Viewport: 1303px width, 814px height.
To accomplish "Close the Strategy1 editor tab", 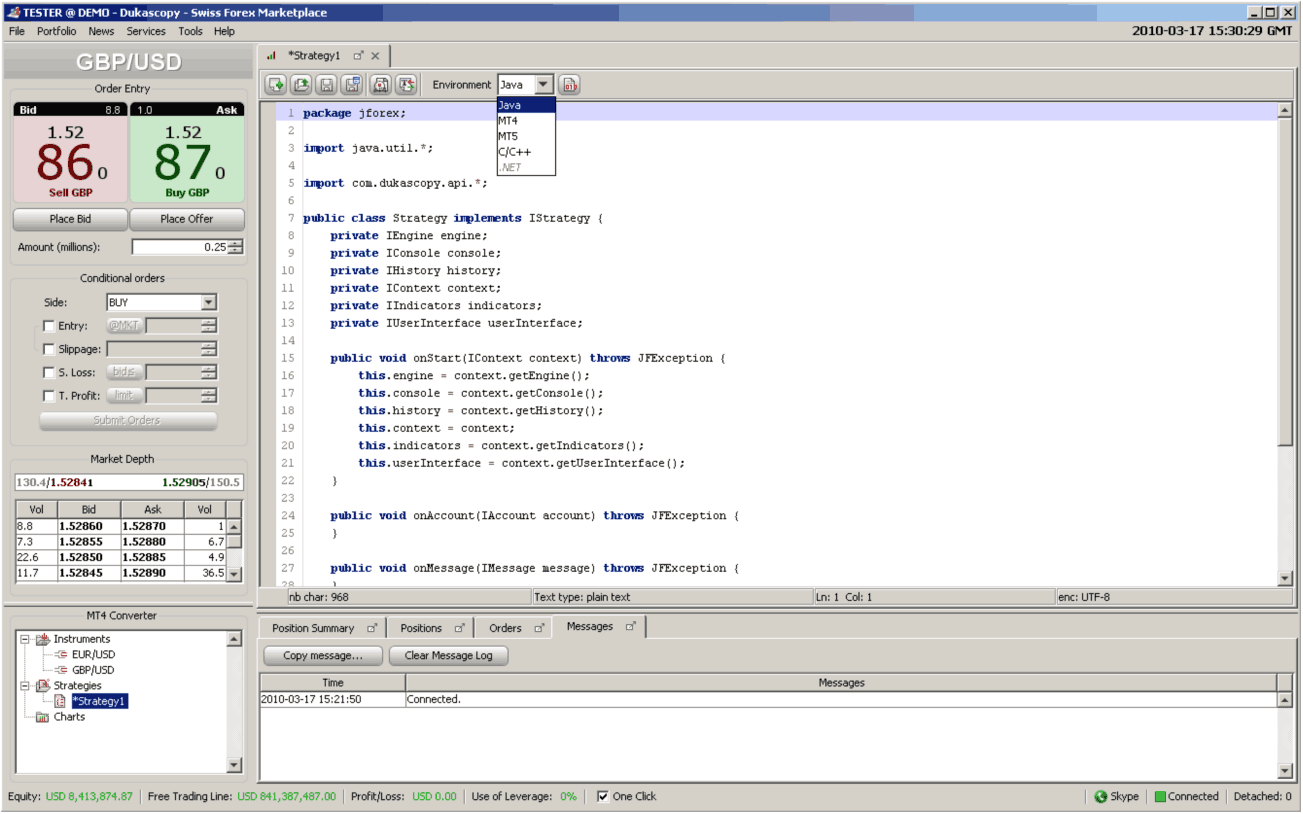I will click(x=375, y=56).
